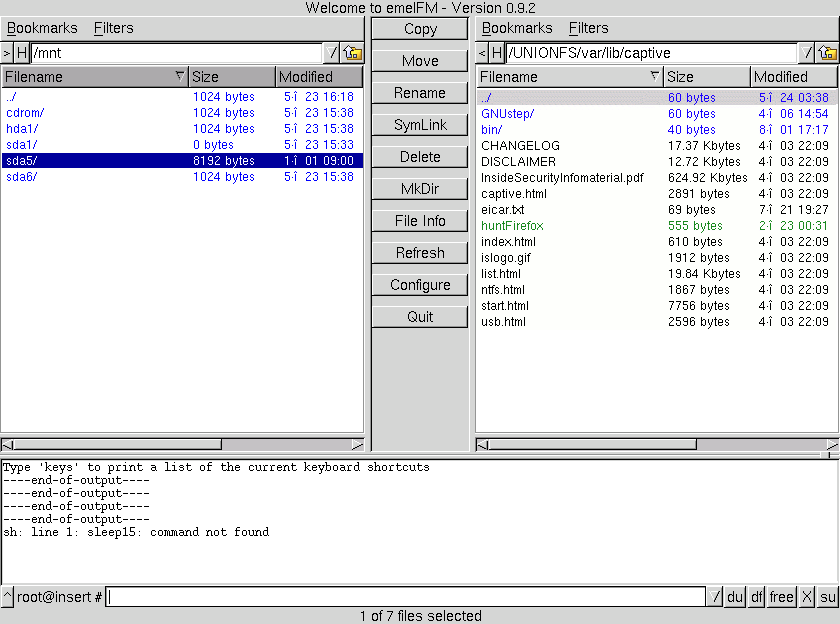Toggle the right pane's < arrow button
The image size is (840, 624).
[482, 53]
